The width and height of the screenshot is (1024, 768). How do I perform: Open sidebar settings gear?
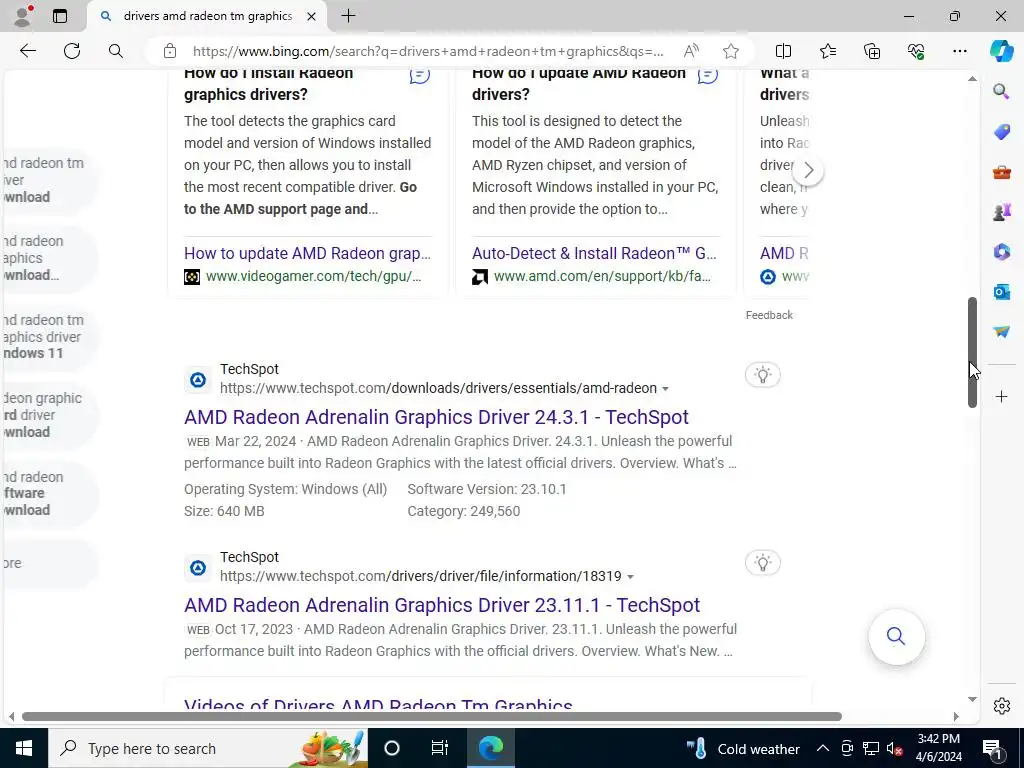(1001, 706)
